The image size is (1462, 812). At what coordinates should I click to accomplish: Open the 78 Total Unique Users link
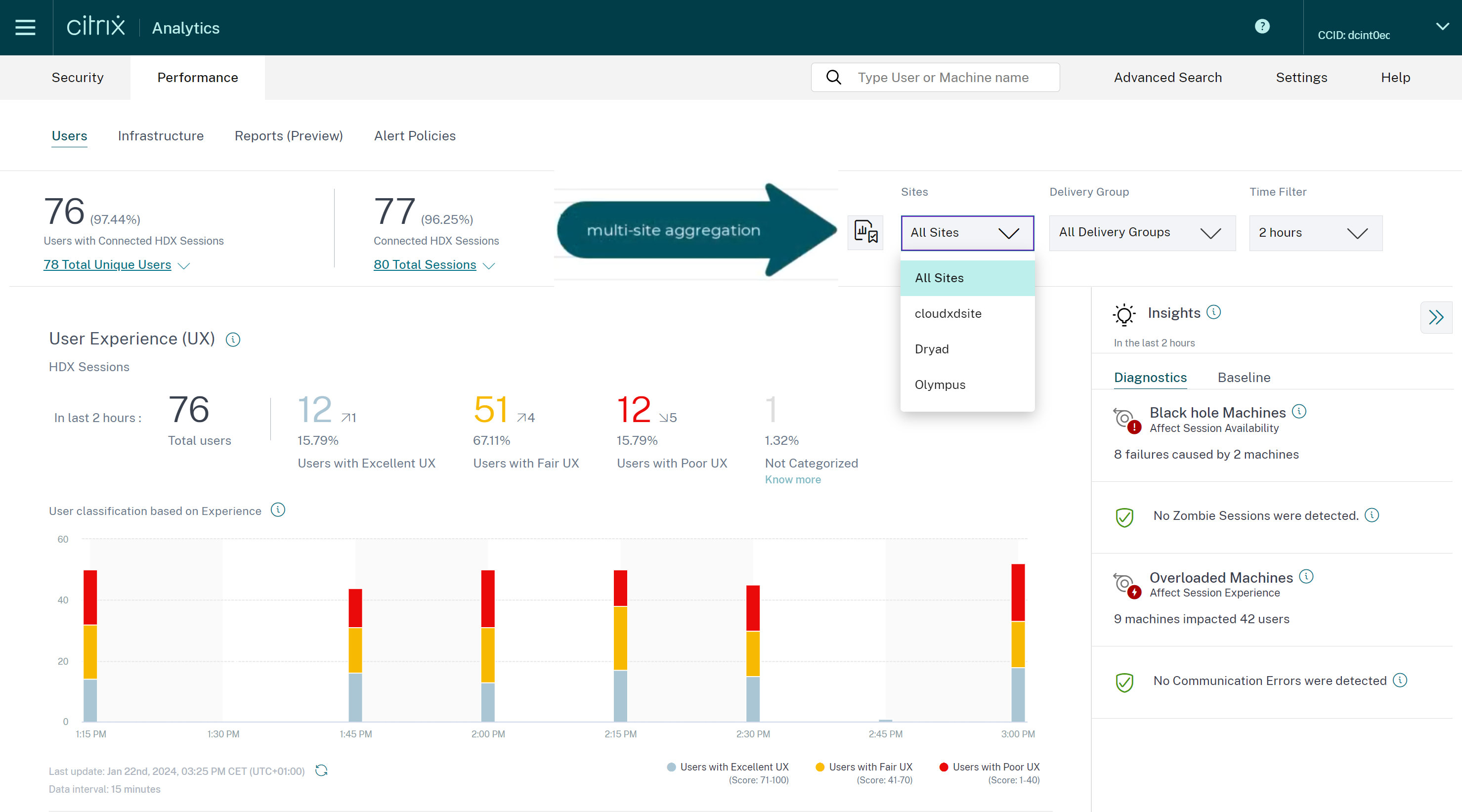[x=107, y=264]
